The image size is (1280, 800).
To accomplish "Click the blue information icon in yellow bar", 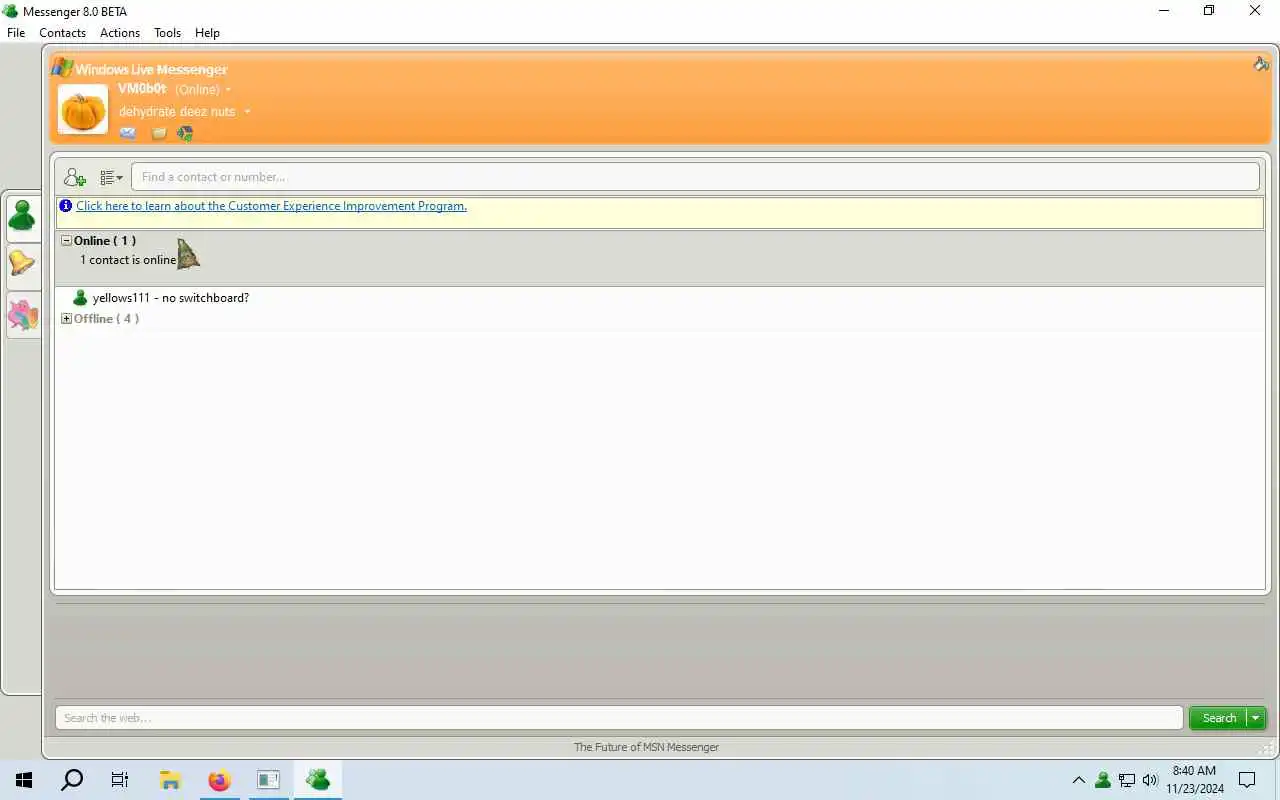I will tap(66, 206).
